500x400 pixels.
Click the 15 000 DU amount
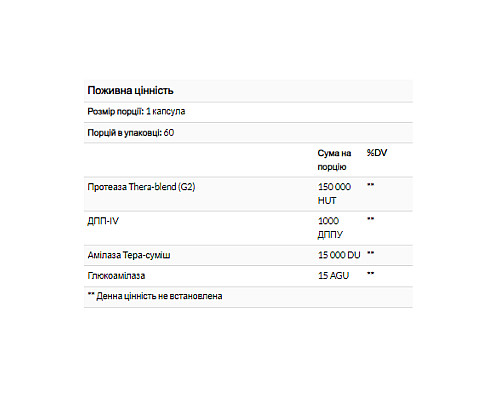[339, 255]
